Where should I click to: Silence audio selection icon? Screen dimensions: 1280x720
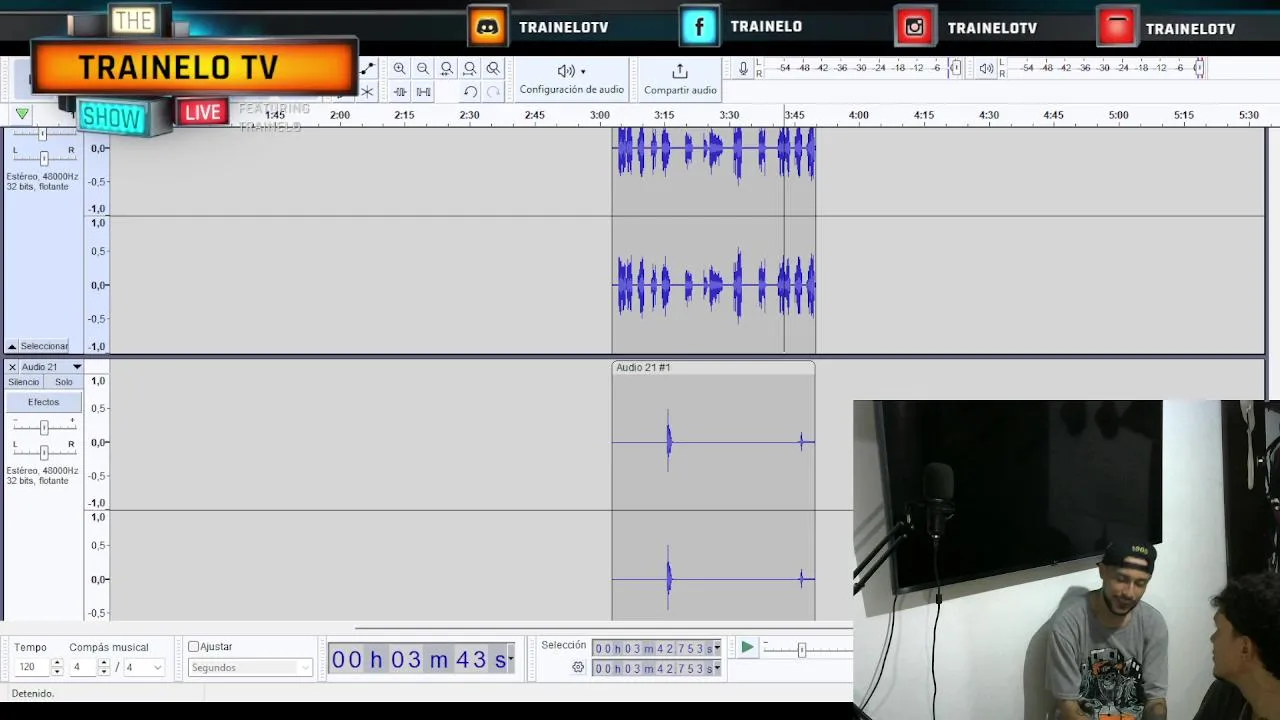tap(423, 92)
